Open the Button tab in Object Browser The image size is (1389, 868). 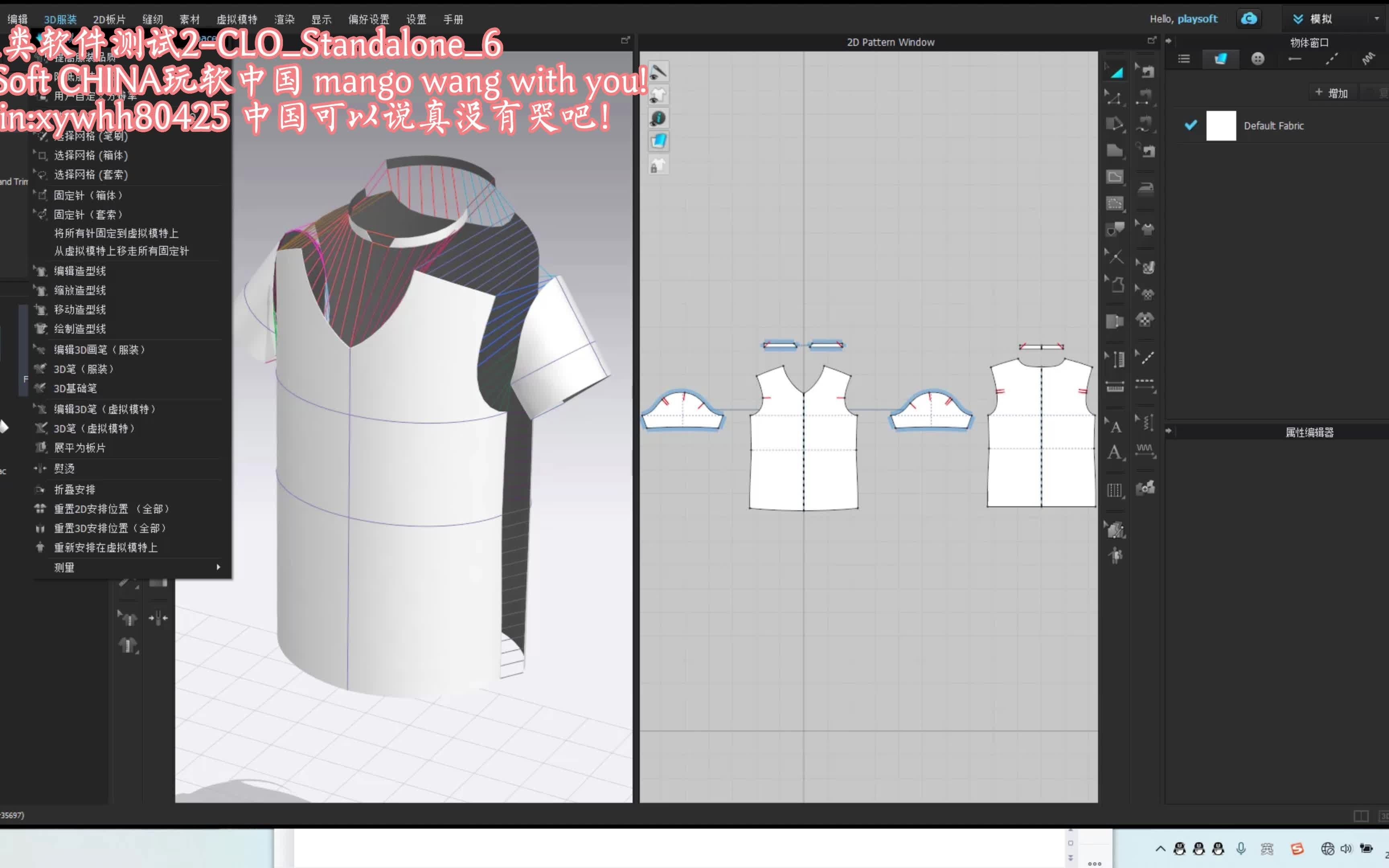(x=1257, y=59)
